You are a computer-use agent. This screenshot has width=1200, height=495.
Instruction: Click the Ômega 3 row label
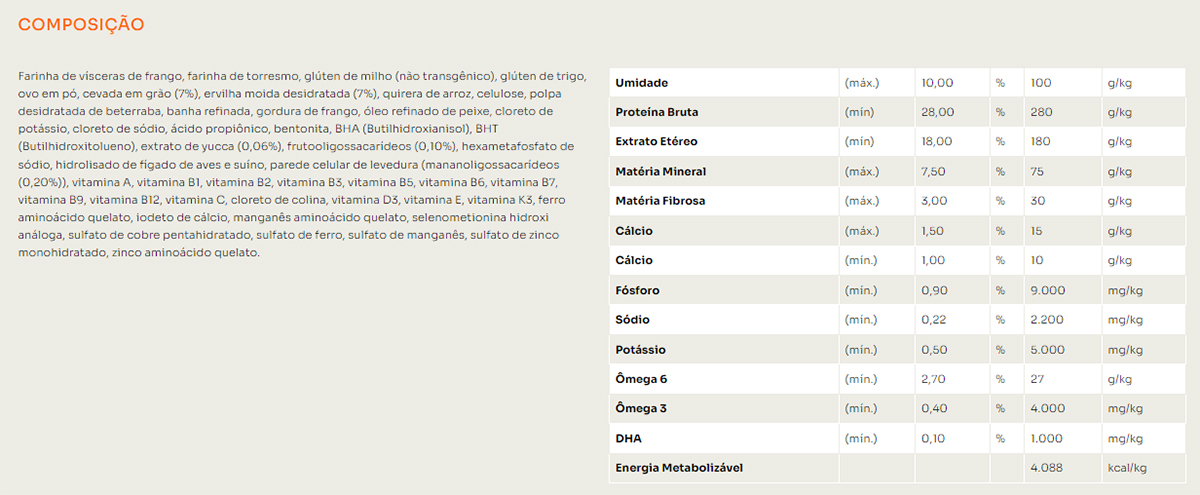pyautogui.click(x=641, y=409)
